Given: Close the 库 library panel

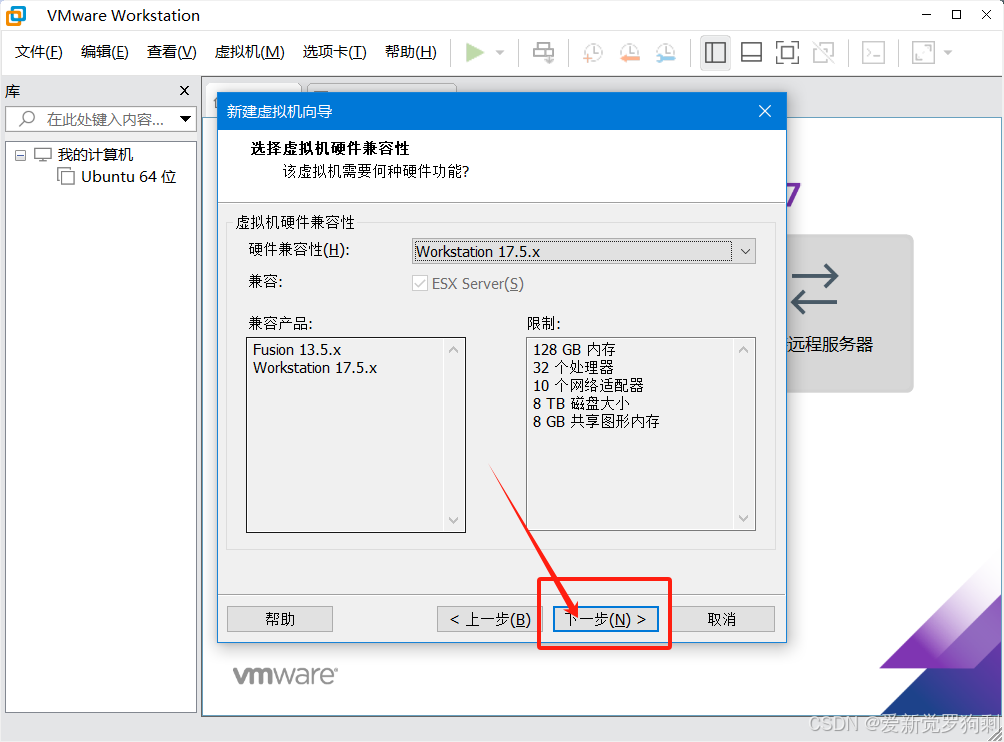Looking at the screenshot, I should point(184,91).
